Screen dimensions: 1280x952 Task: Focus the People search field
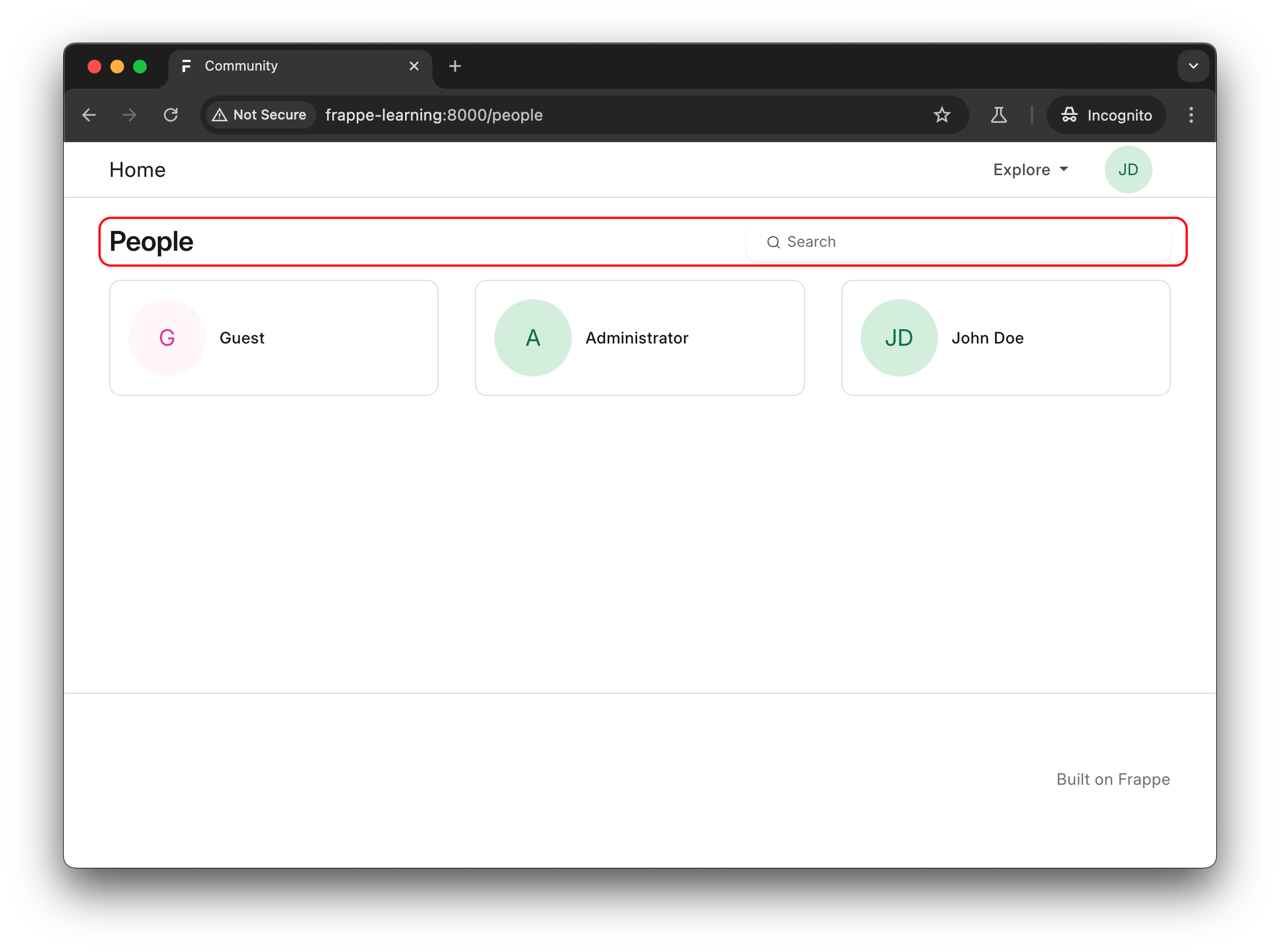pos(968,242)
